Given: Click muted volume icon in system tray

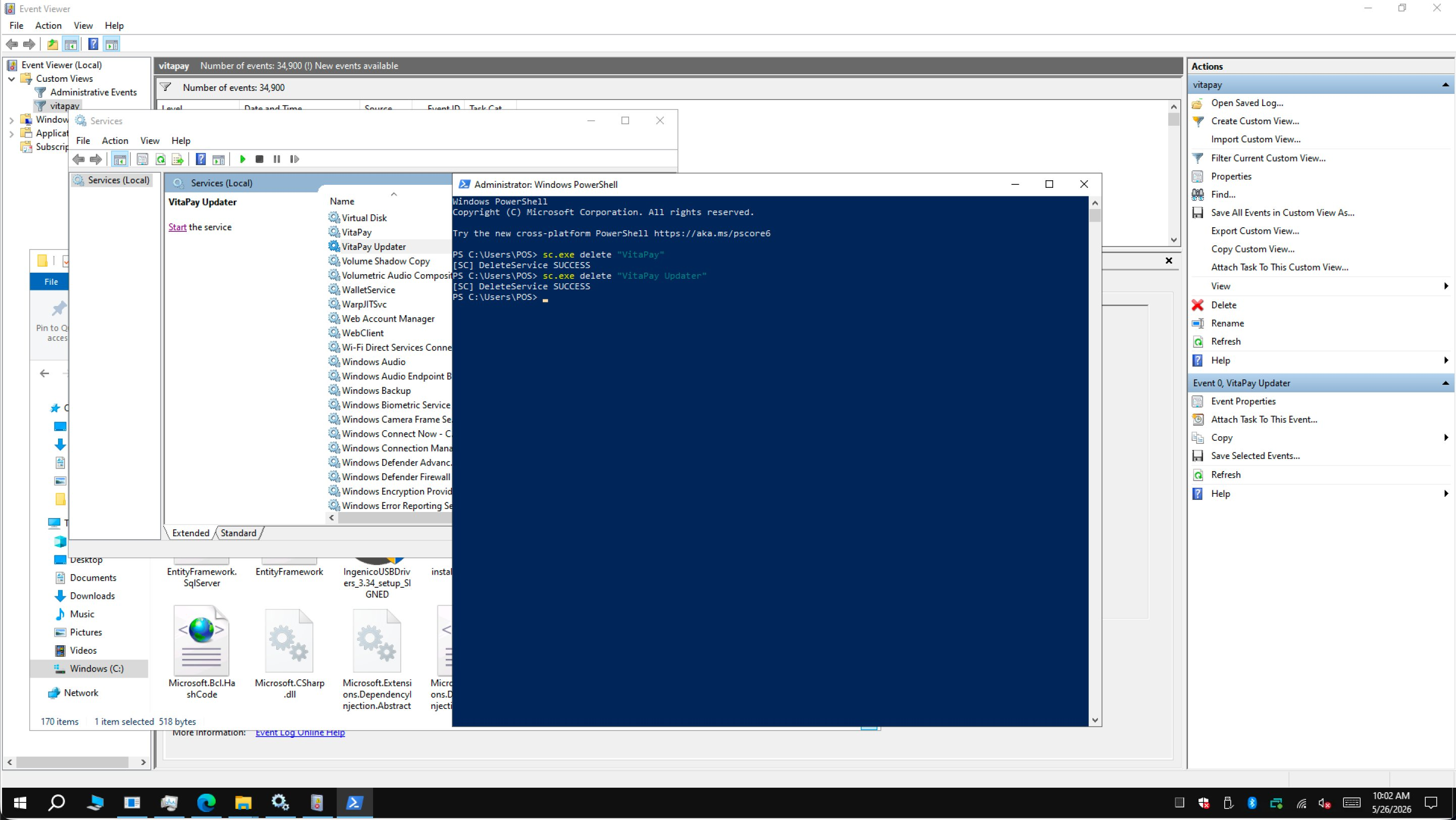Looking at the screenshot, I should (1324, 803).
